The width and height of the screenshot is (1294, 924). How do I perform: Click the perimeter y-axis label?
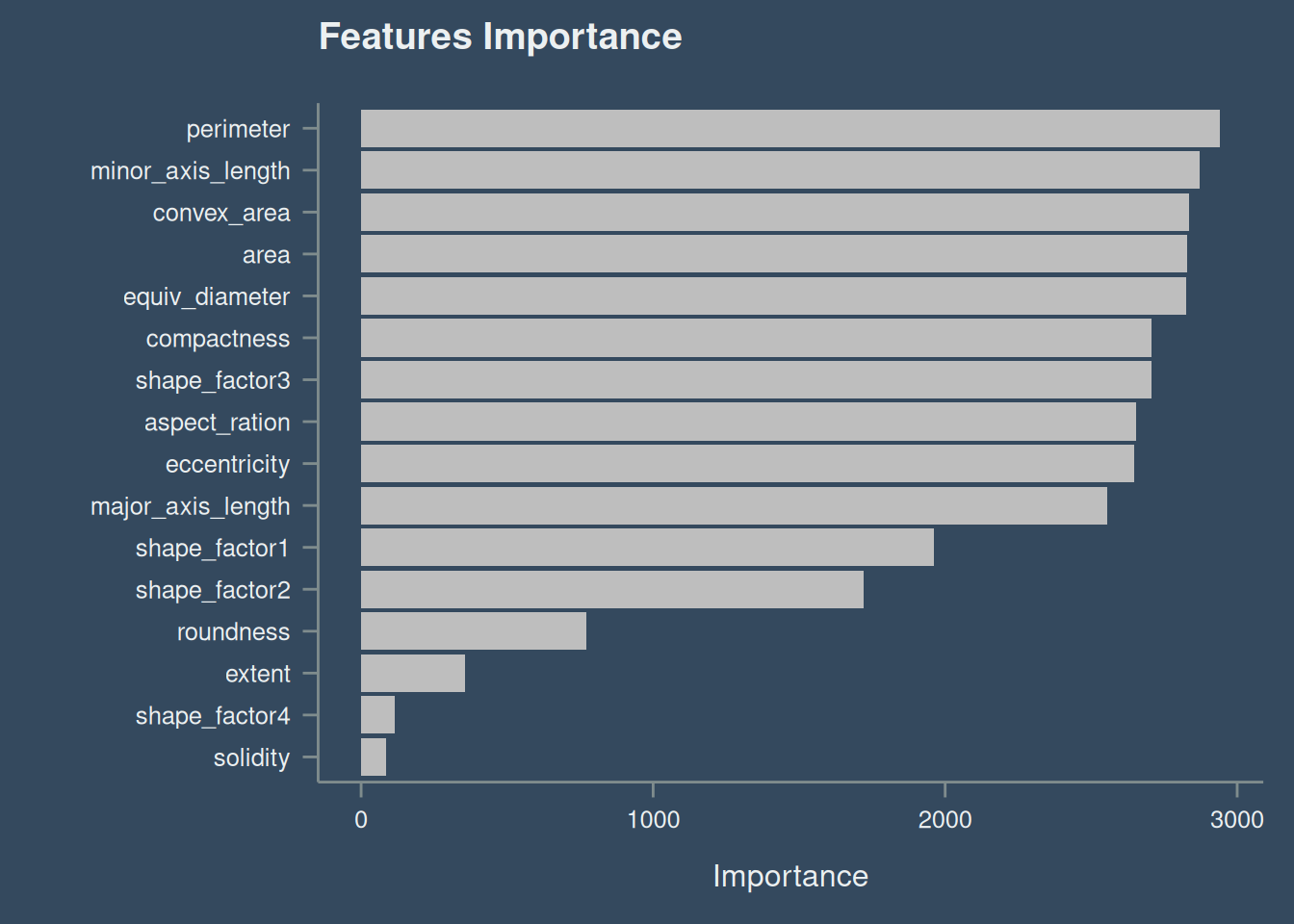238,129
